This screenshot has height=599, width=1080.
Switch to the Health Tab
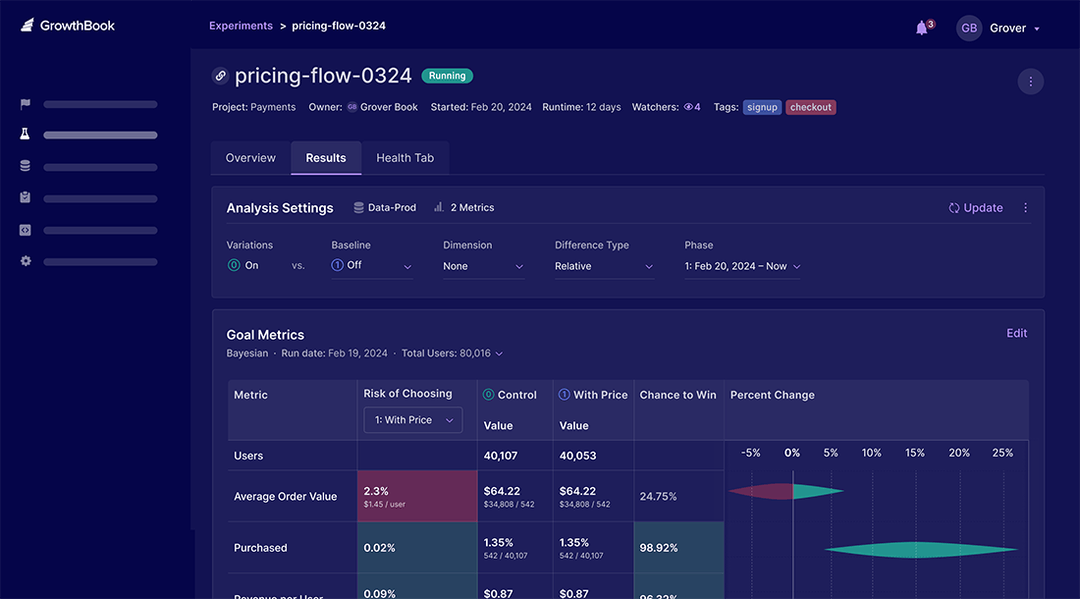click(x=404, y=157)
